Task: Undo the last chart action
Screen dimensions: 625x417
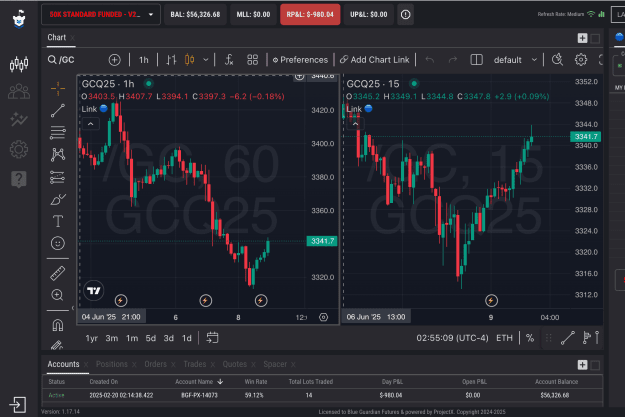Action: 430,60
